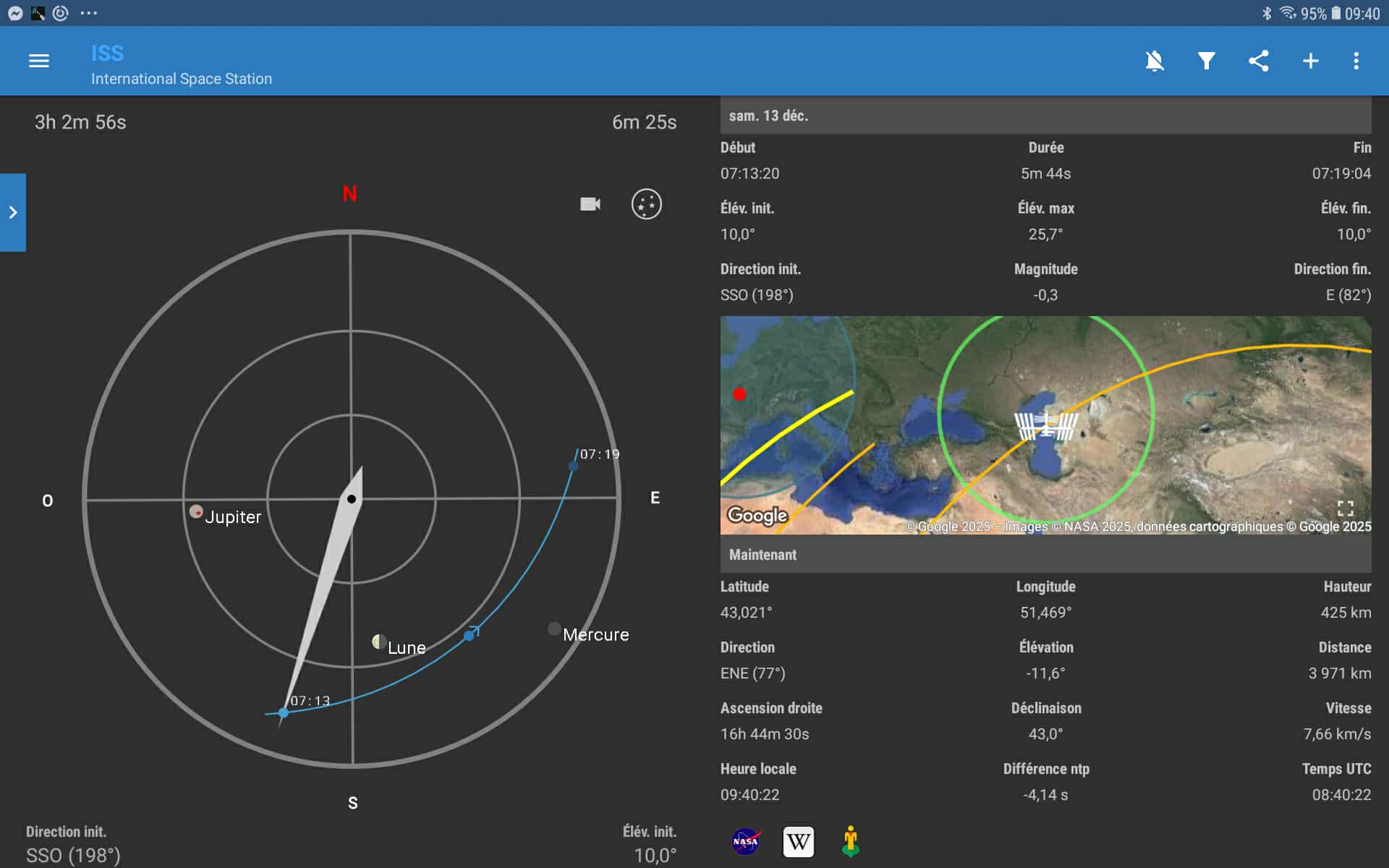
Task: Toggle the star chart sky view
Action: pos(646,204)
